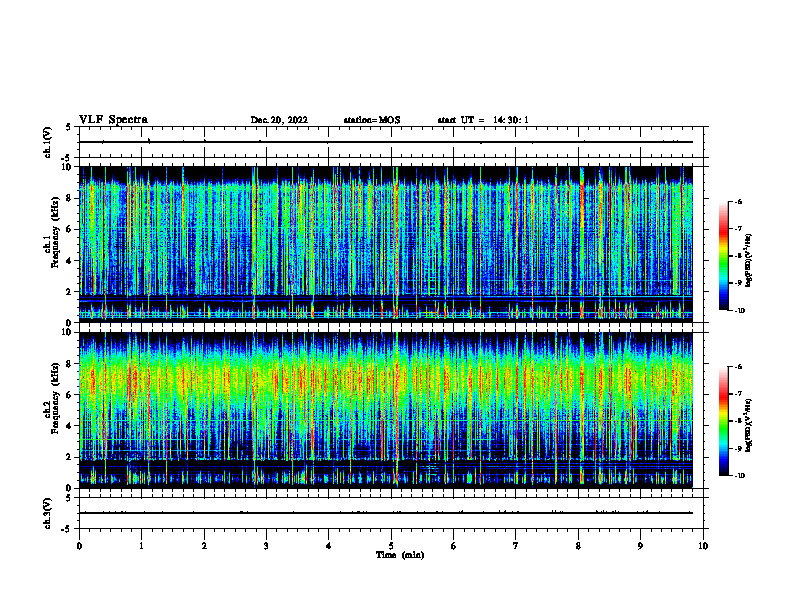Click ch.1 frequency tick label "8"
The width and height of the screenshot is (792, 612).
pos(70,198)
